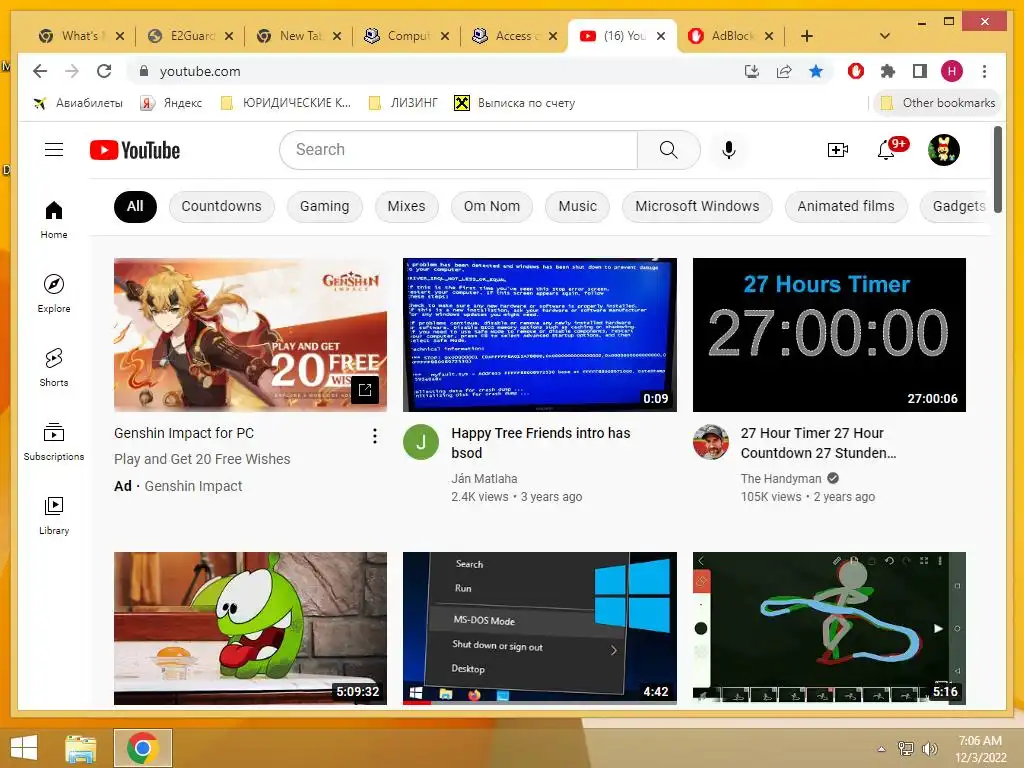Click the lock site info icon

click(x=144, y=71)
